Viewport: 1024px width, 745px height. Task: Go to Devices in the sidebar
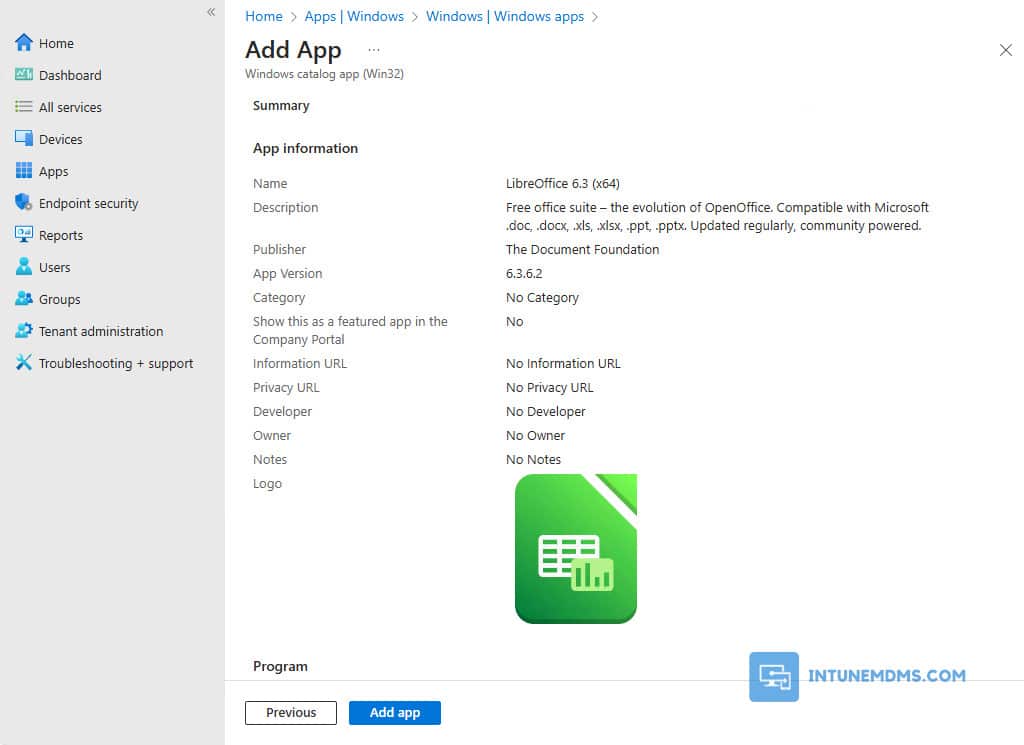coord(61,139)
